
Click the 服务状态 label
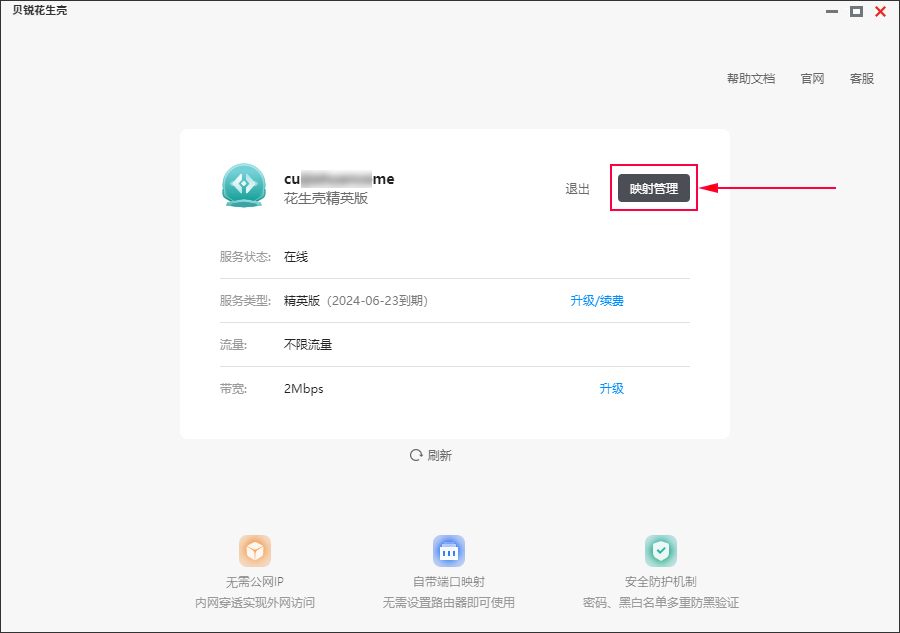[245, 257]
